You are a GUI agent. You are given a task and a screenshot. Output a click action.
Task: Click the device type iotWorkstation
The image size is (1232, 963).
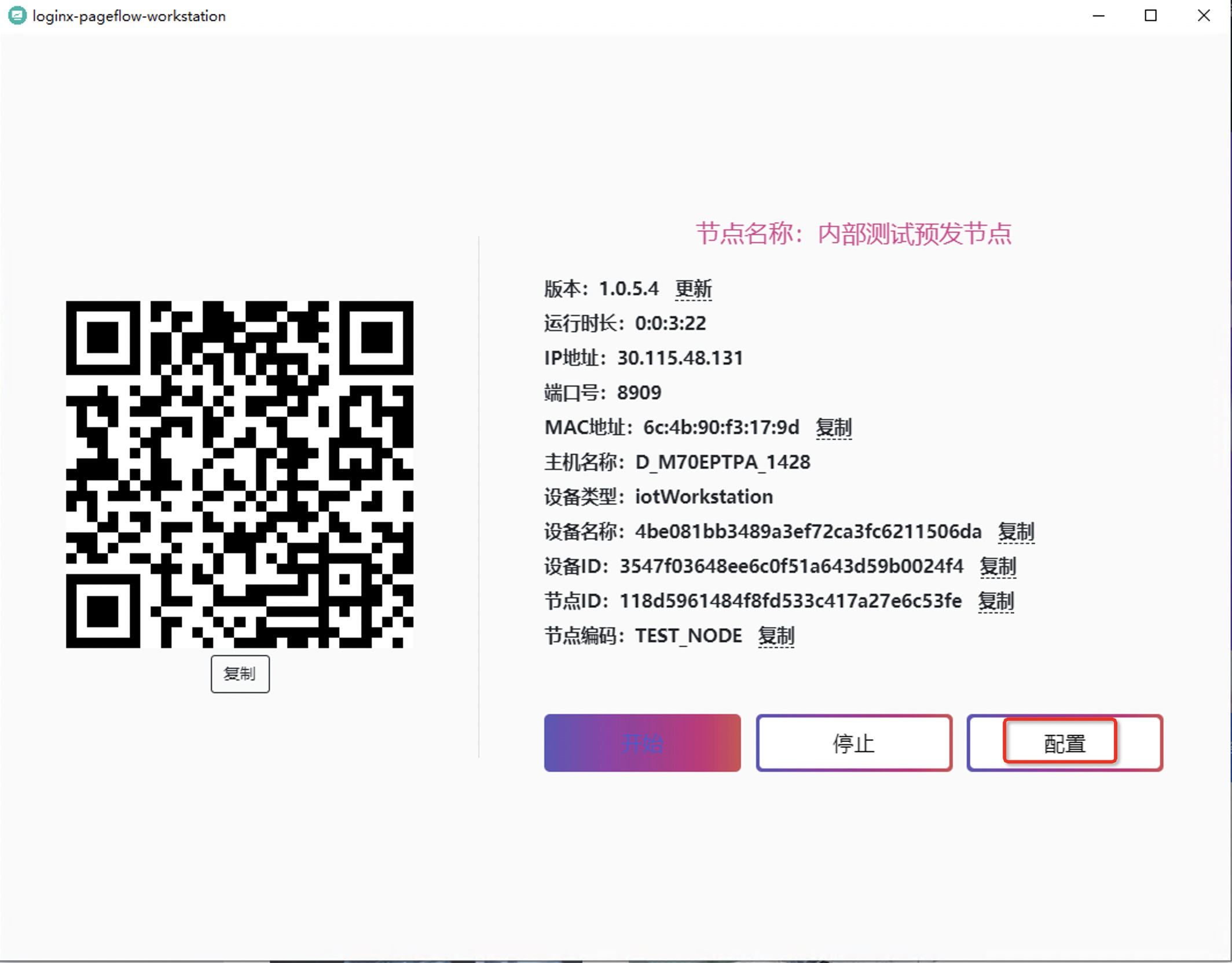pos(704,497)
